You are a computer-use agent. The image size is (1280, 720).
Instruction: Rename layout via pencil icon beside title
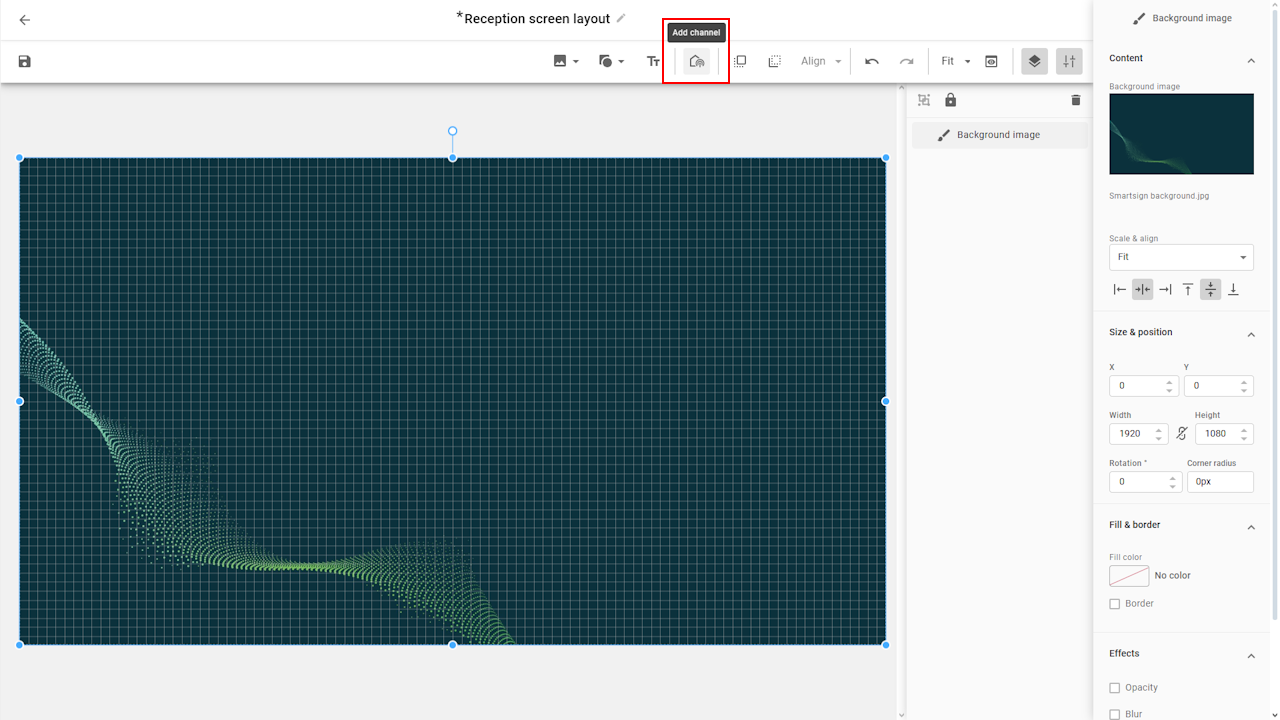point(621,18)
